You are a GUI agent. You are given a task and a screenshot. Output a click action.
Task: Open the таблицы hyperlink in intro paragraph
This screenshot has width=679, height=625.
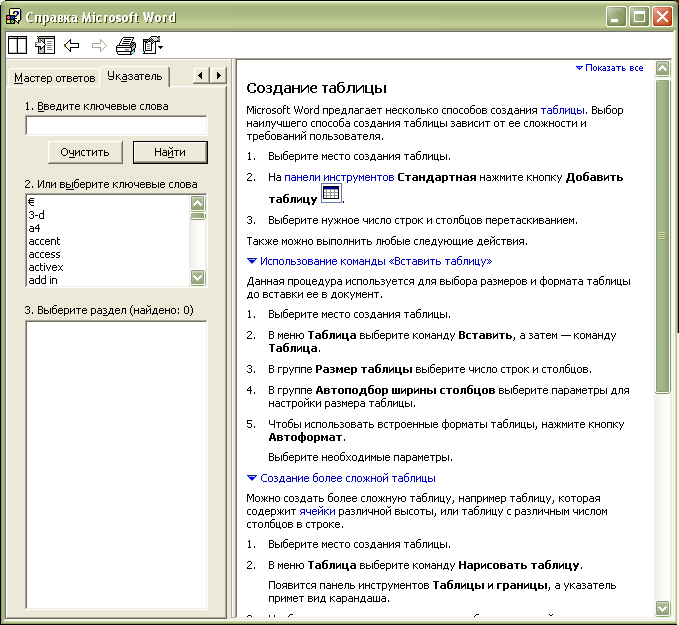click(562, 110)
